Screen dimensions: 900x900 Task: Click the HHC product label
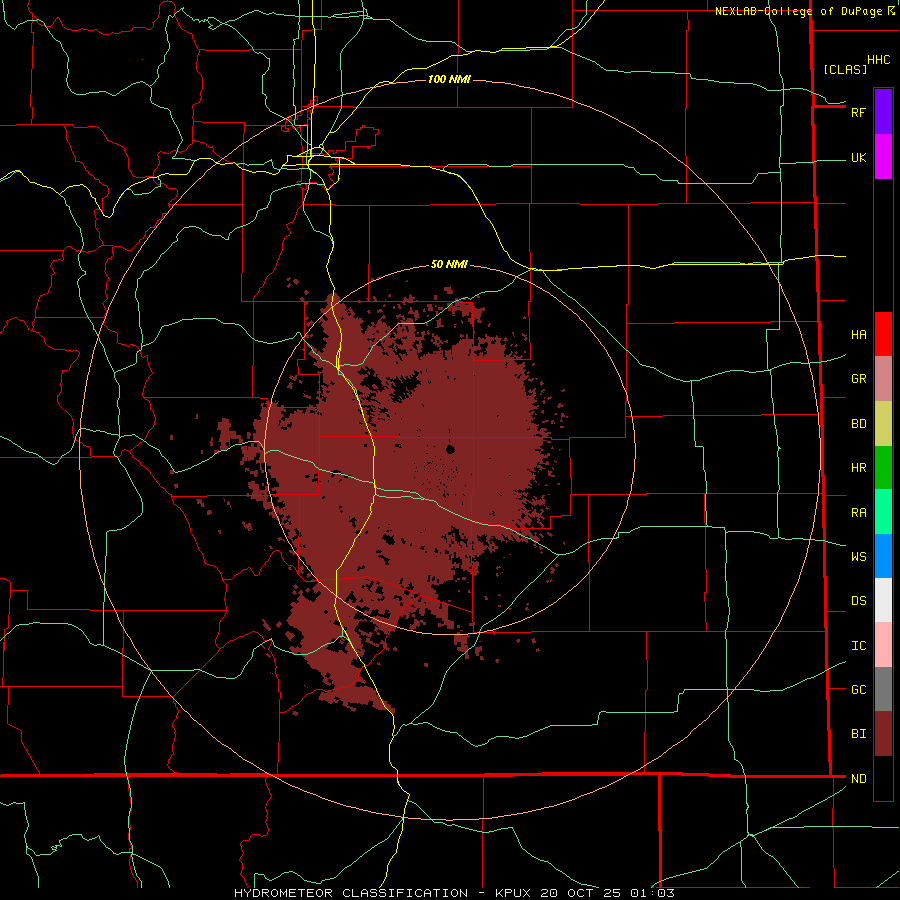[878, 60]
